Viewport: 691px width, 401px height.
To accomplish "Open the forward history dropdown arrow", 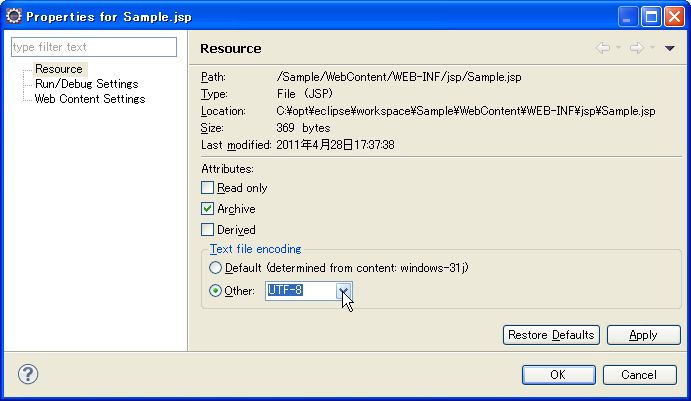I will coord(652,48).
